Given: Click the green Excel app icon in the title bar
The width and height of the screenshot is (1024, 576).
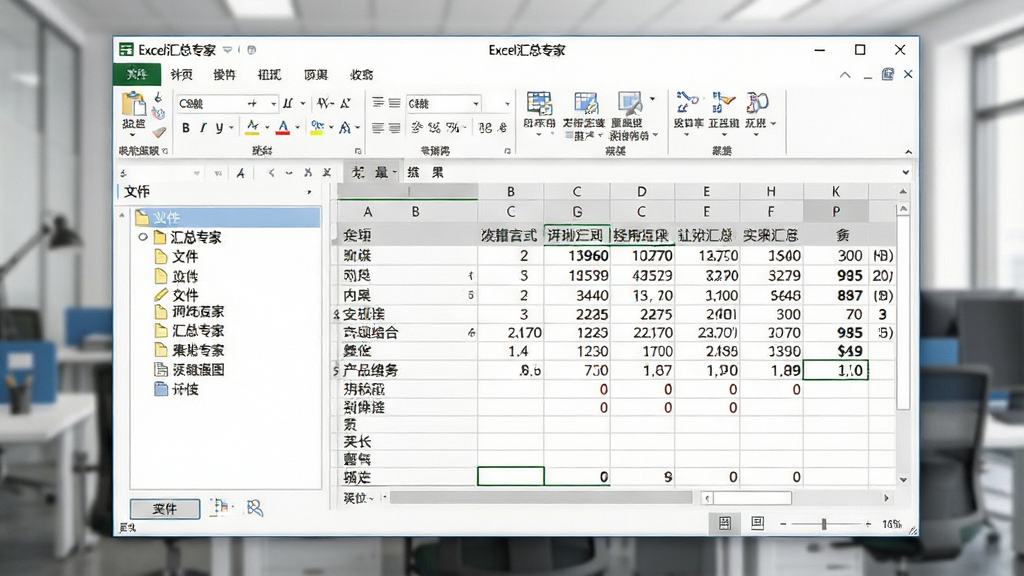Looking at the screenshot, I should pyautogui.click(x=126, y=50).
